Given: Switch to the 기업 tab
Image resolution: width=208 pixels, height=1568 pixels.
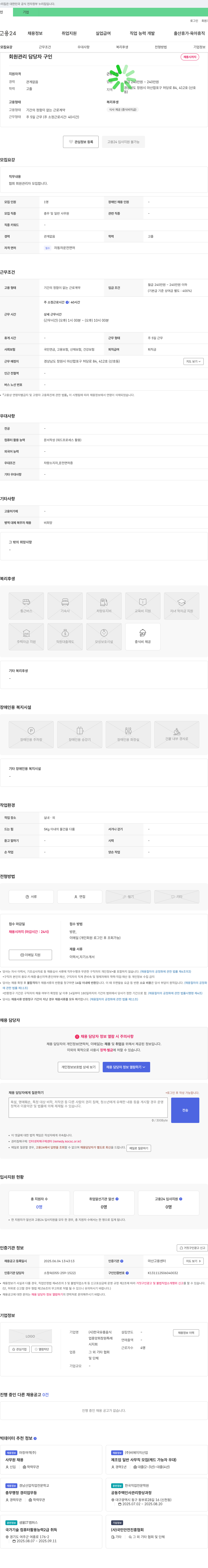Looking at the screenshot, I should point(26,12).
